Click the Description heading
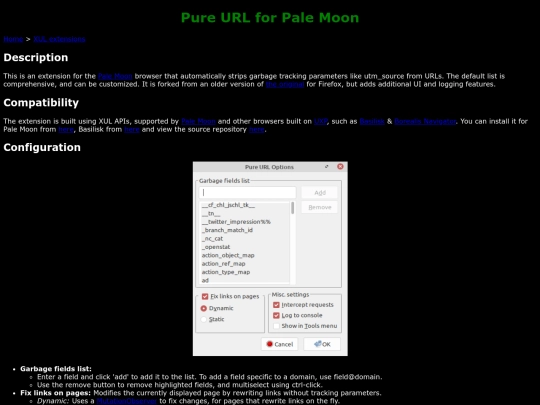540x405 pixels. tap(36, 58)
